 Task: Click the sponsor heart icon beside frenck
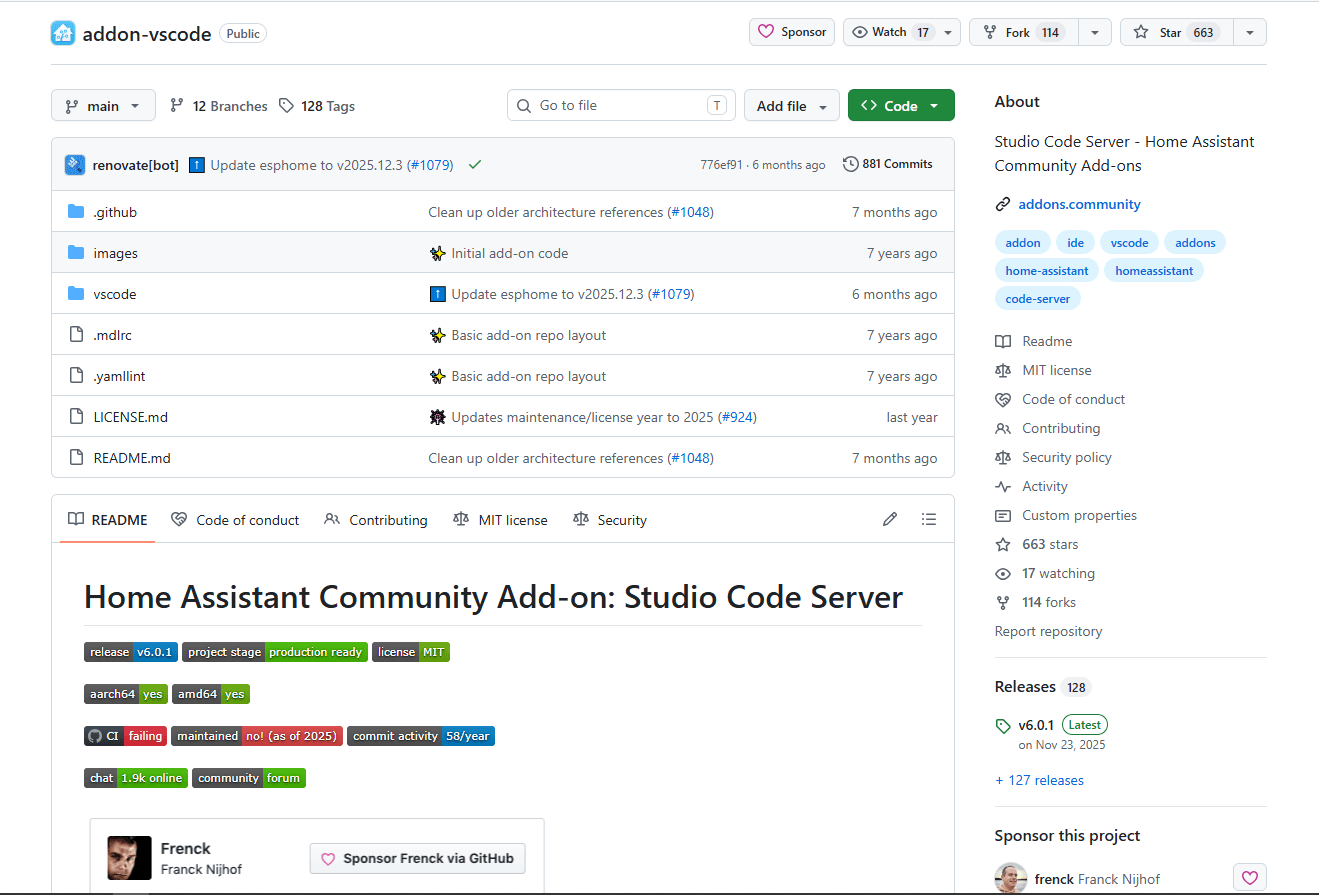click(1250, 879)
